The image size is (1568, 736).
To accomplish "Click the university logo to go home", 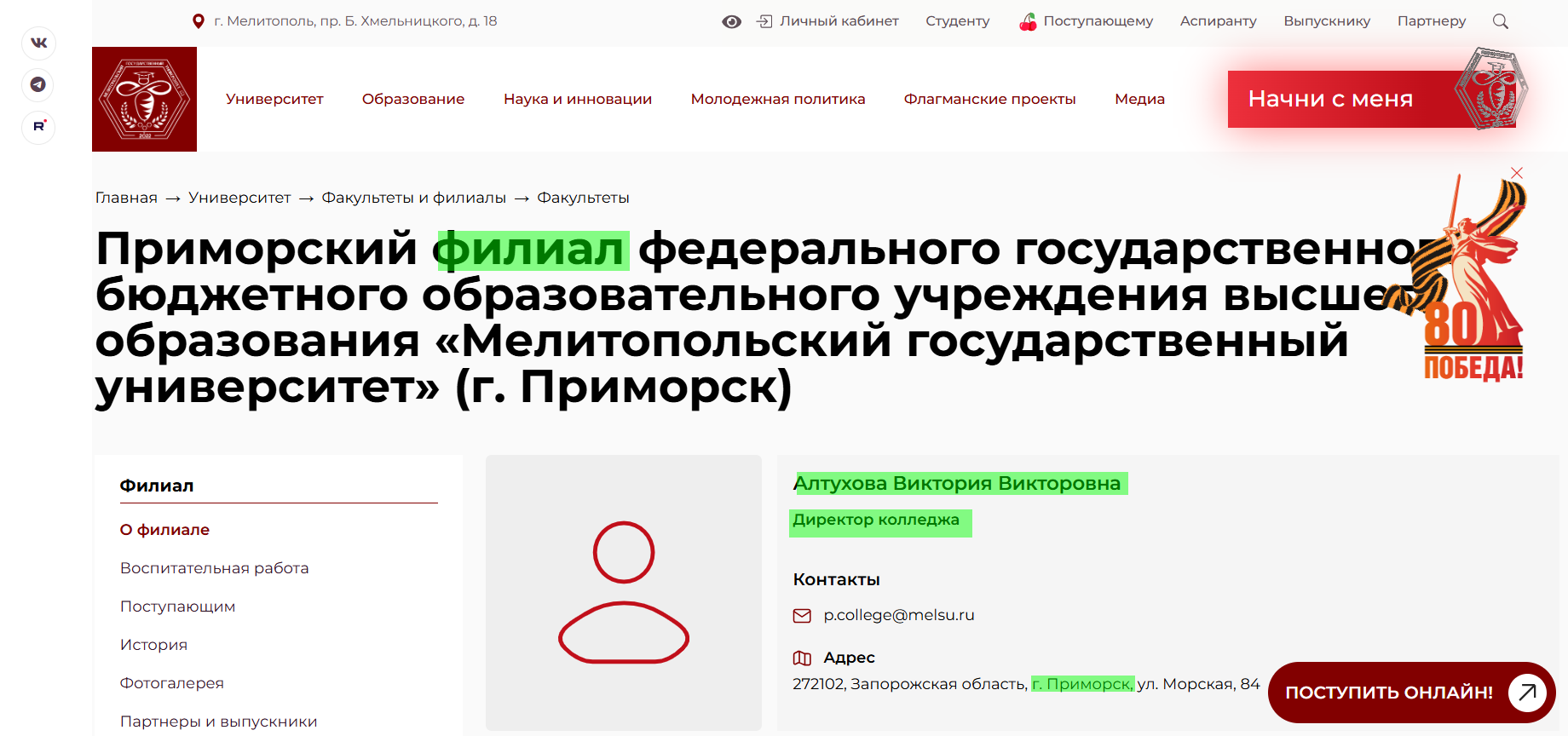I will pyautogui.click(x=144, y=99).
